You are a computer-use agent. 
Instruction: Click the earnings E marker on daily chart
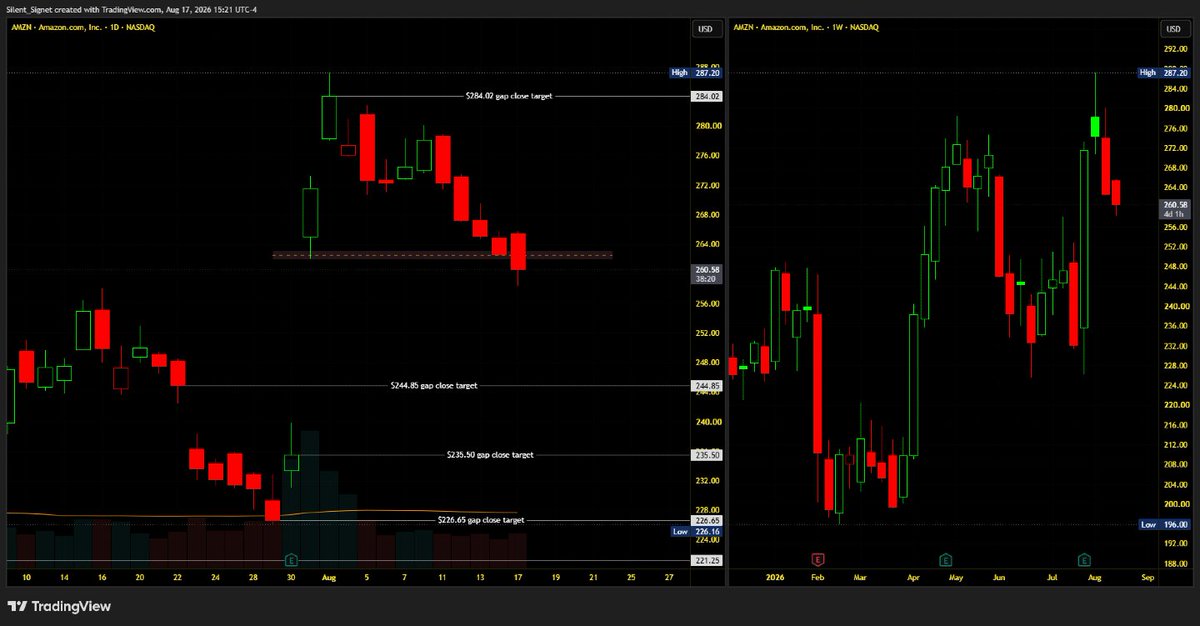tap(292, 560)
